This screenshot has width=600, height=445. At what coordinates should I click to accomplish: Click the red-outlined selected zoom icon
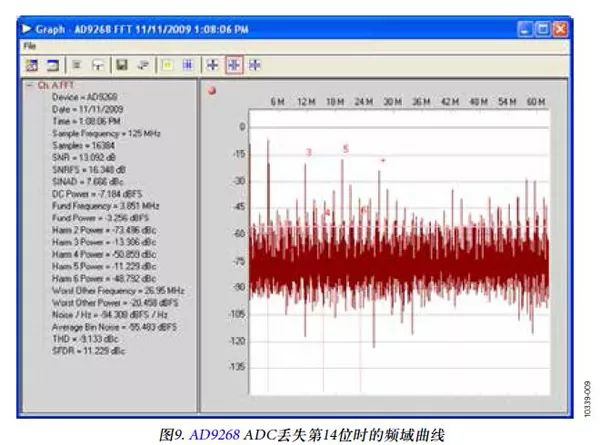(x=234, y=65)
